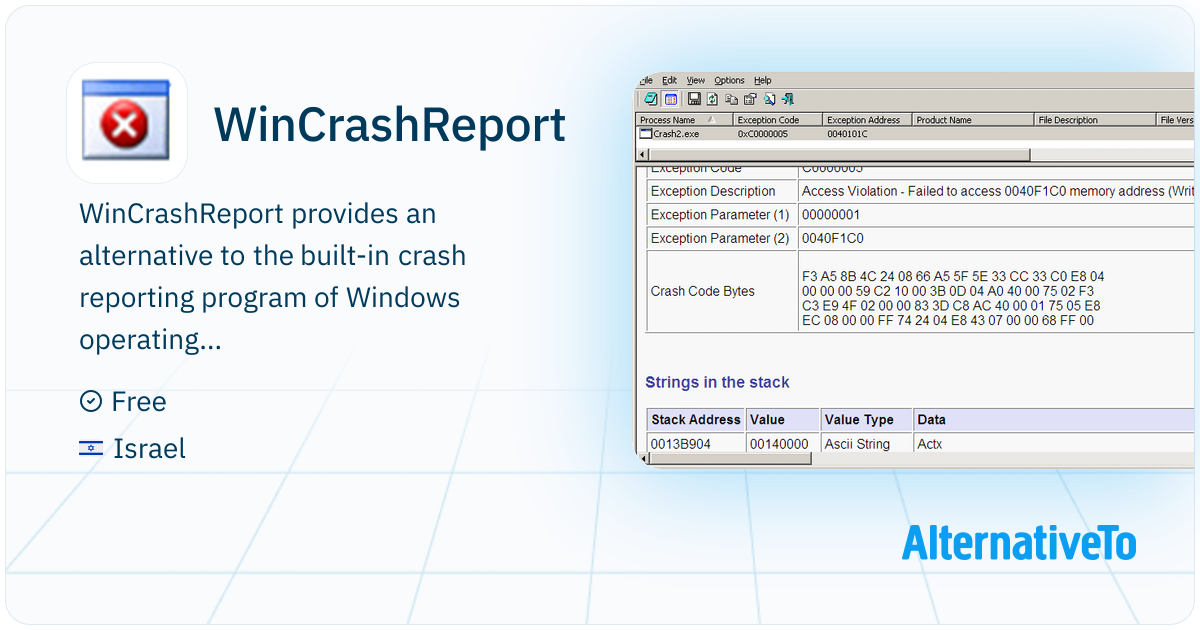Click the Copy toolbar icon
Viewport: 1200px width, 630px height.
pyautogui.click(x=731, y=99)
